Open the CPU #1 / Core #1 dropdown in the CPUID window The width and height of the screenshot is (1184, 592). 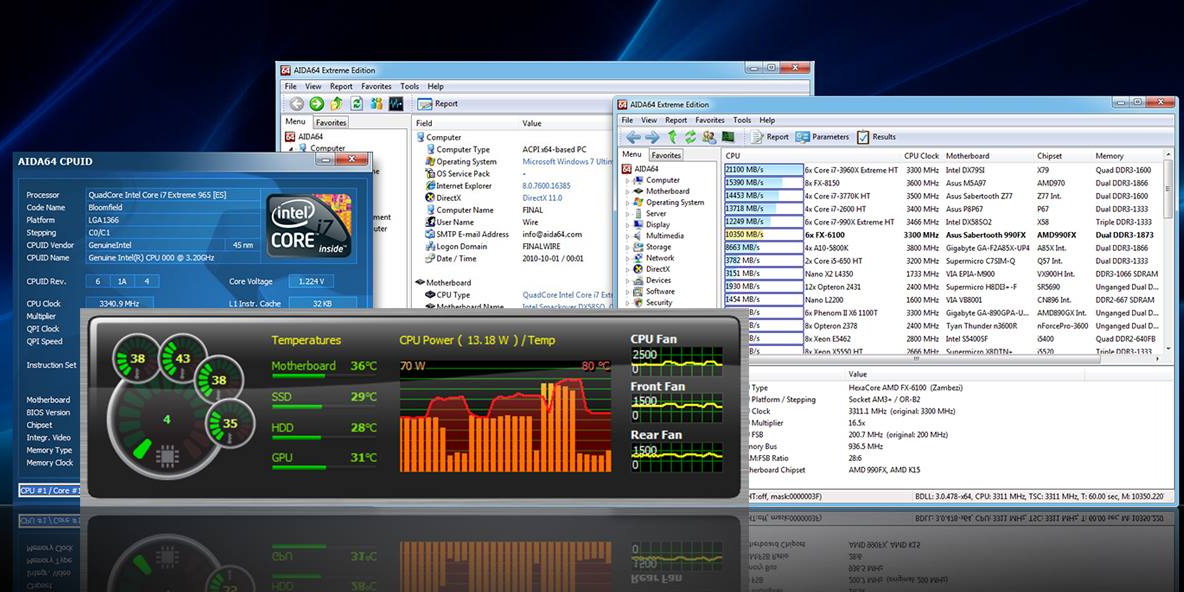50,490
